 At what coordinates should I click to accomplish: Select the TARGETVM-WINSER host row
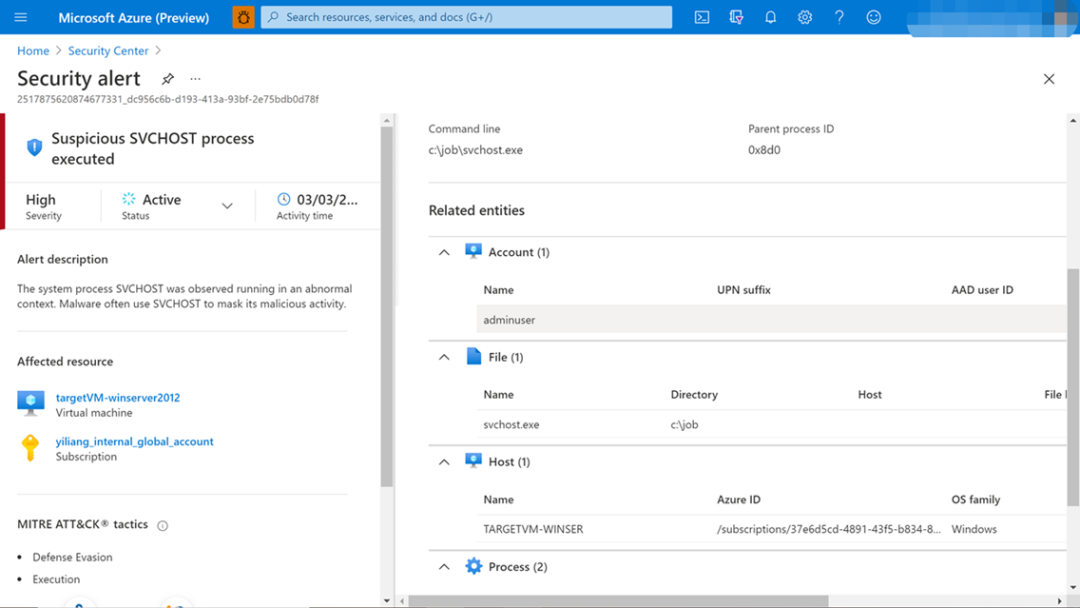pos(771,529)
